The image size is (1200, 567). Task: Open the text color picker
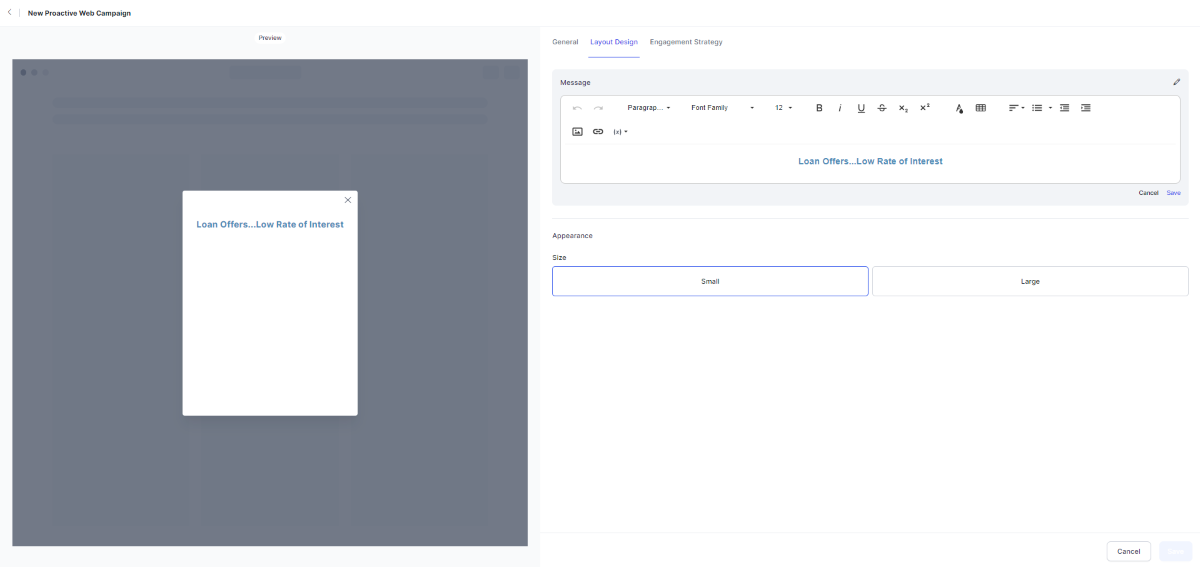click(x=959, y=108)
